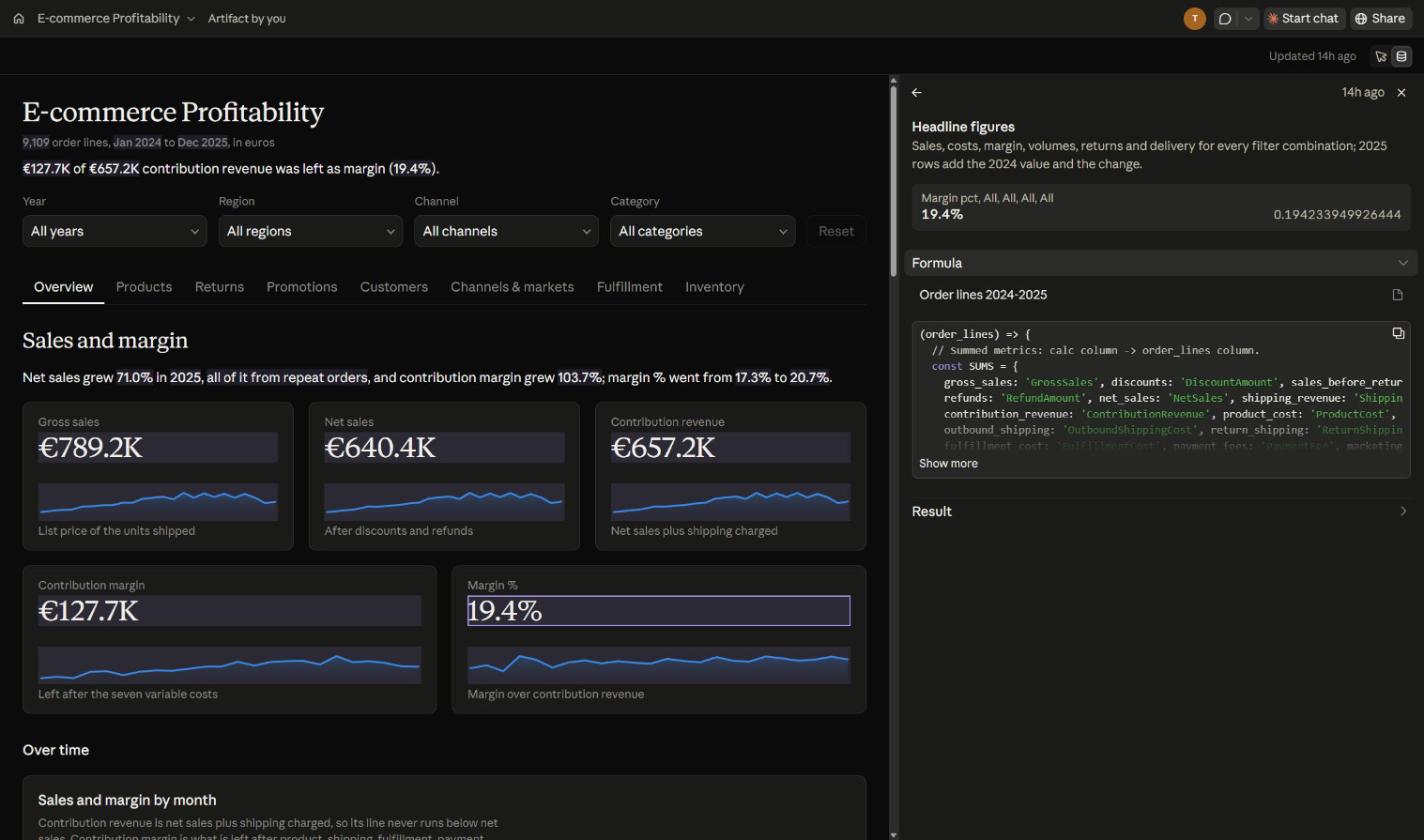Click the Margin % sparkline chart
Image resolution: width=1424 pixels, height=840 pixels.
tap(659, 666)
